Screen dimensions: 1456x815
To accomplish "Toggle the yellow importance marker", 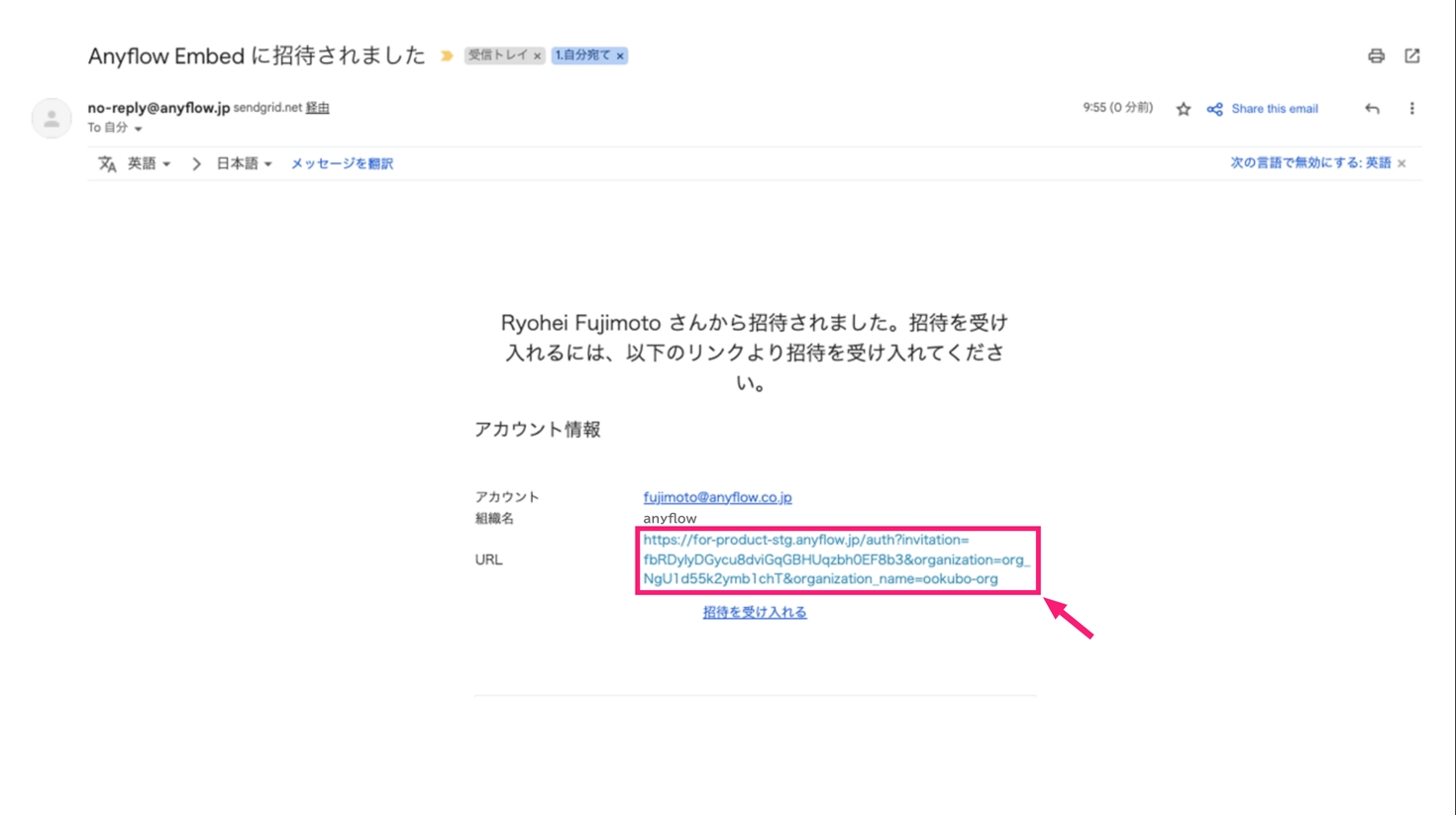I will 447,56.
